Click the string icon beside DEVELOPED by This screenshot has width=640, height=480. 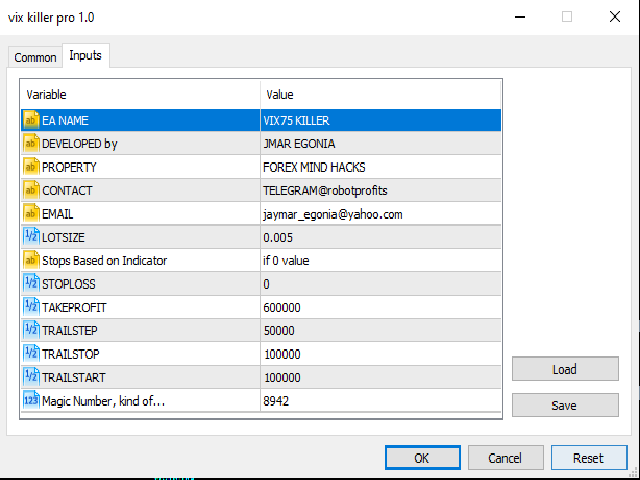click(x=31, y=144)
